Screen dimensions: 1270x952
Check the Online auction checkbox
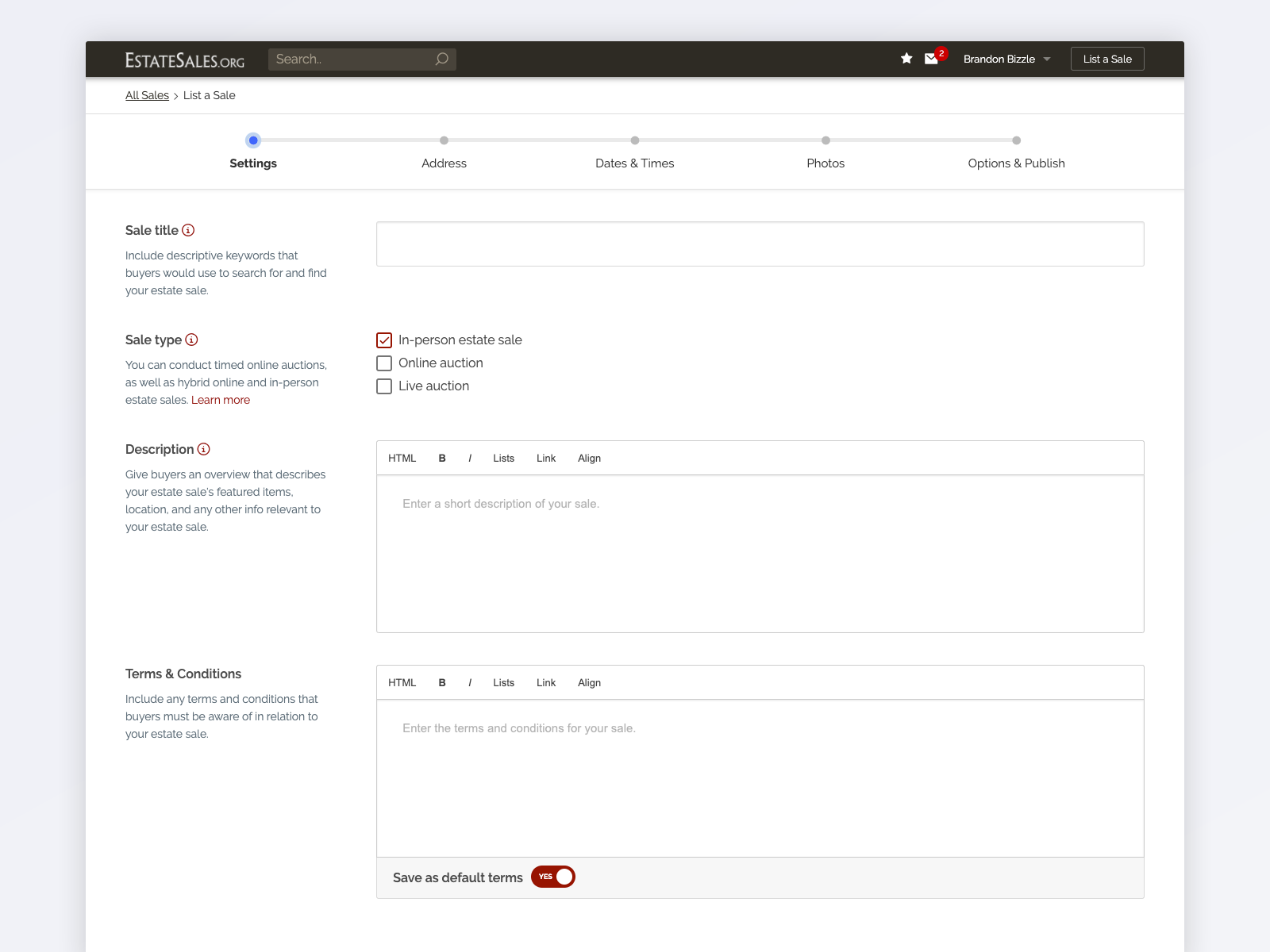384,363
